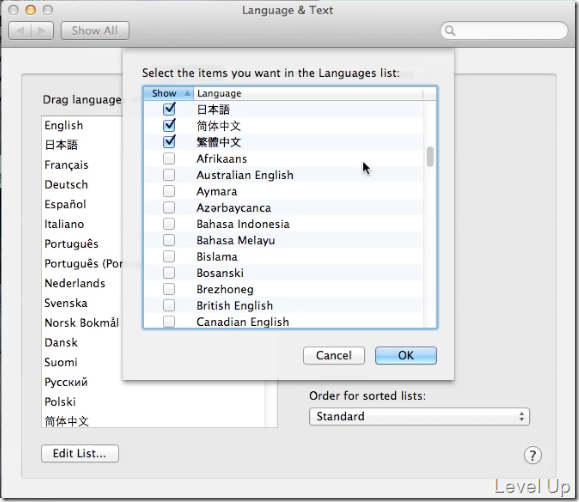This screenshot has width=579, height=502.
Task: Confirm selection with the OK button
Action: 406,355
